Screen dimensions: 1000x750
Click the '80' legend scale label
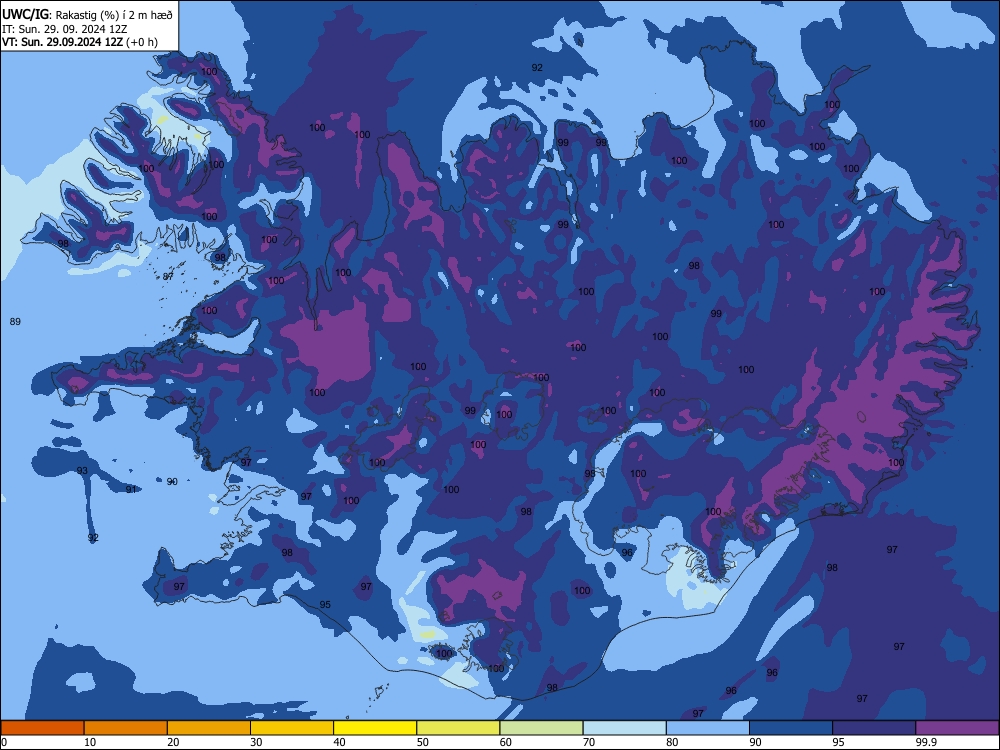pyautogui.click(x=672, y=742)
